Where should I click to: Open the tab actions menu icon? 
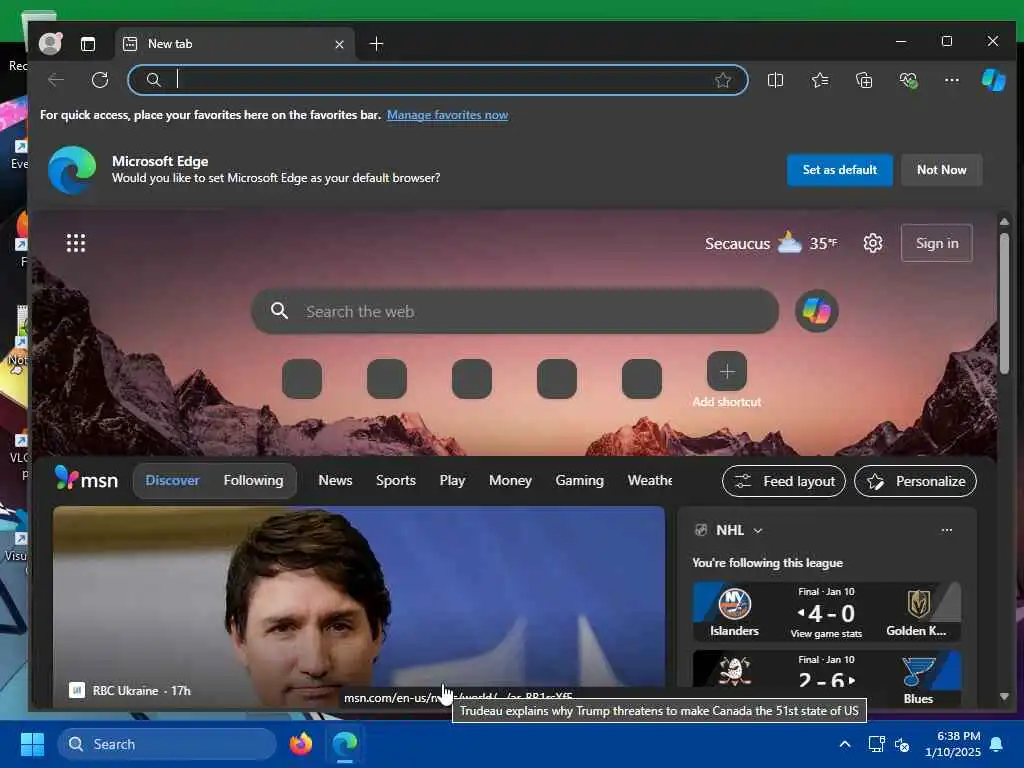click(x=88, y=44)
